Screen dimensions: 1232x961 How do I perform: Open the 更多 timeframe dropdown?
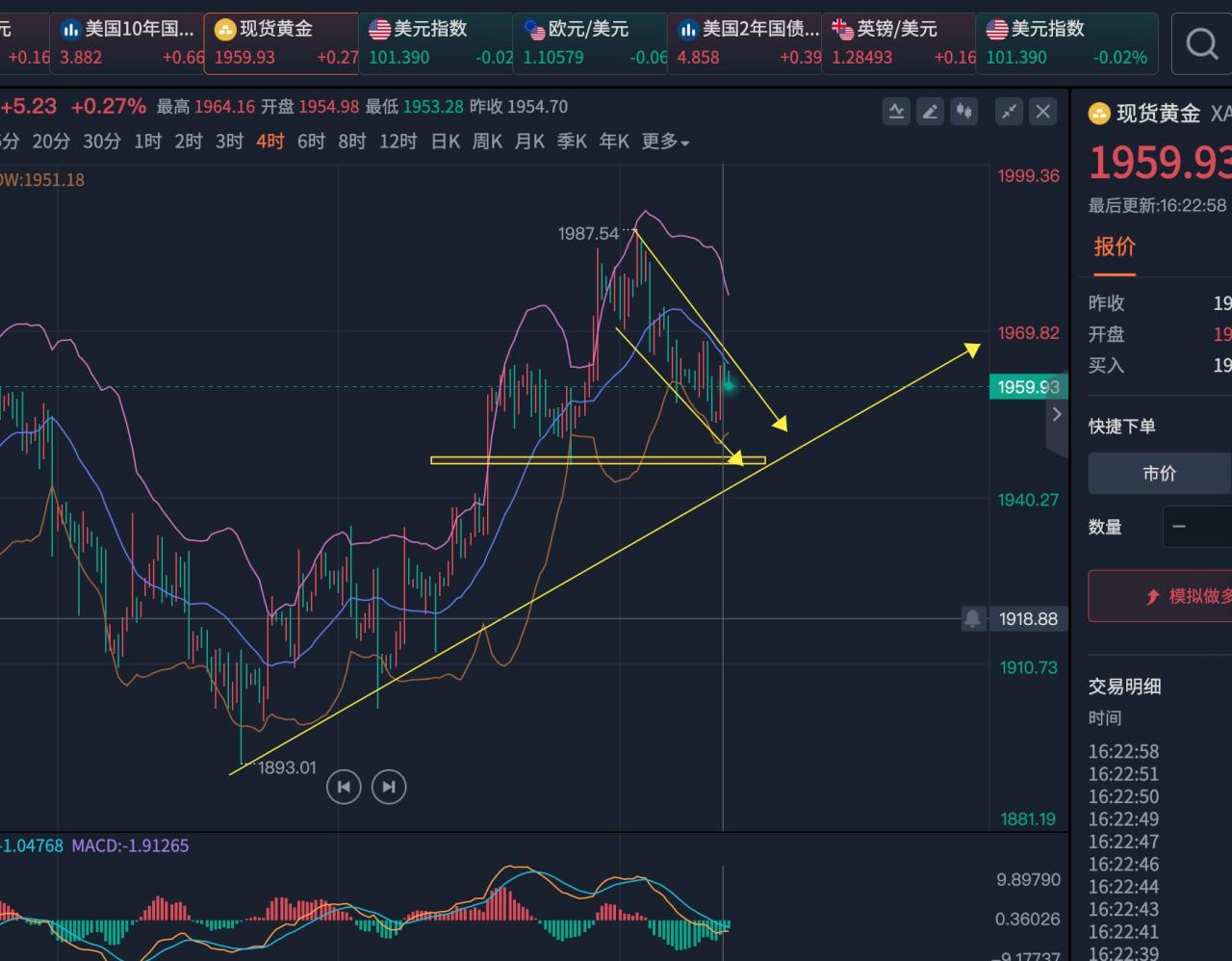click(665, 142)
